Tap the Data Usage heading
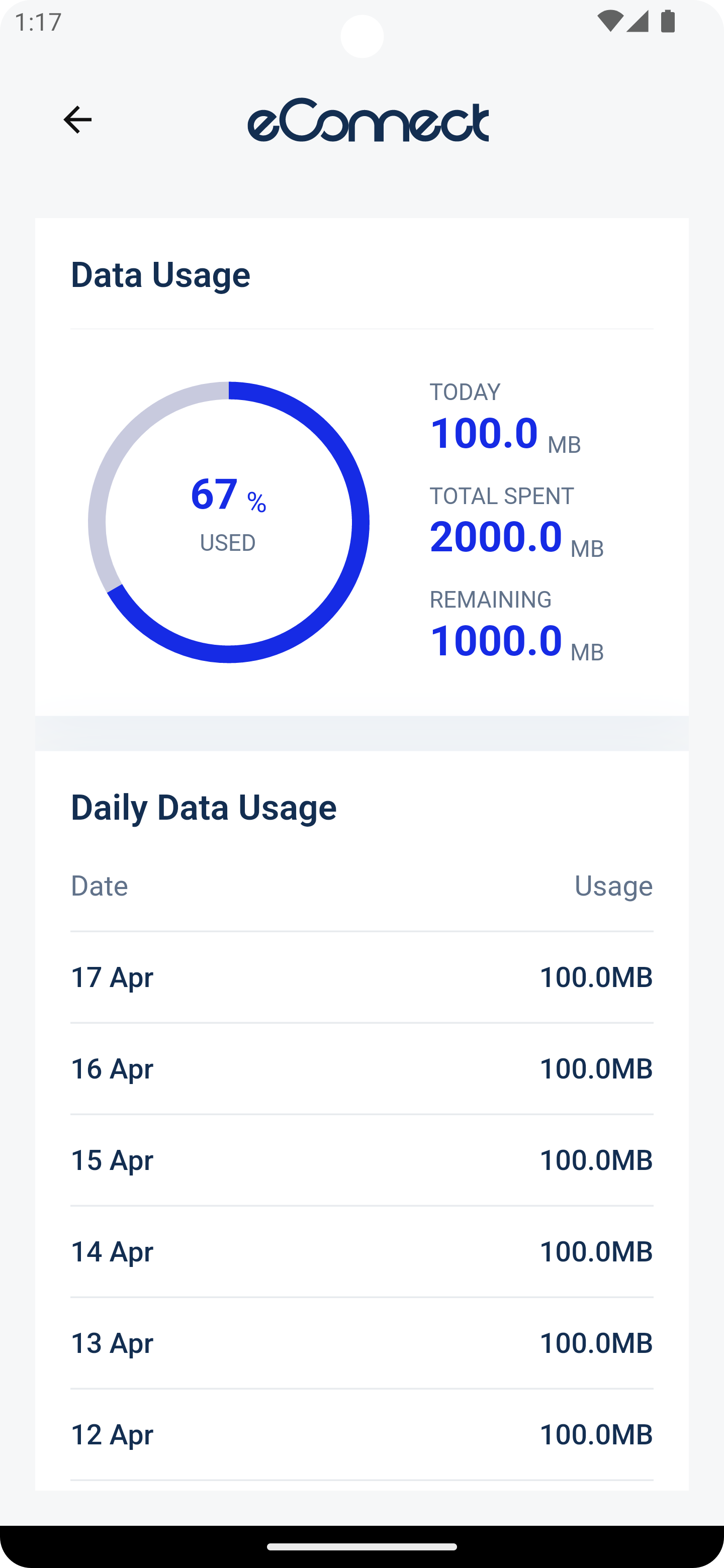The height and width of the screenshot is (1568, 724). [160, 274]
